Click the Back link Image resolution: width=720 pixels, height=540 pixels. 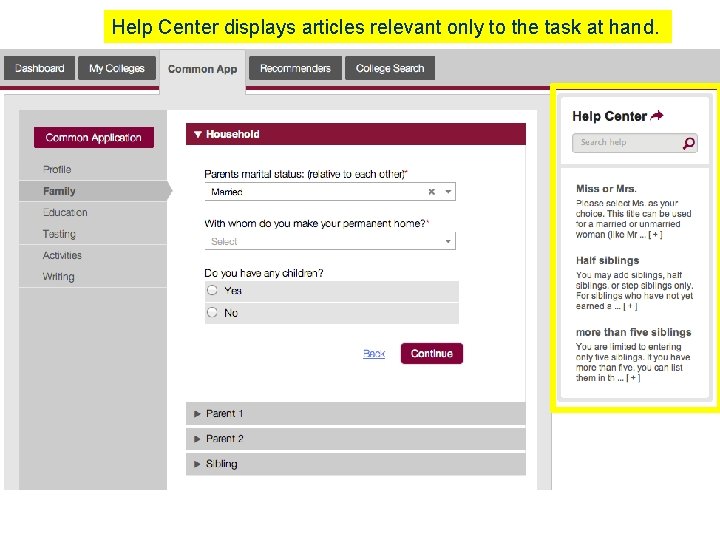point(374,354)
